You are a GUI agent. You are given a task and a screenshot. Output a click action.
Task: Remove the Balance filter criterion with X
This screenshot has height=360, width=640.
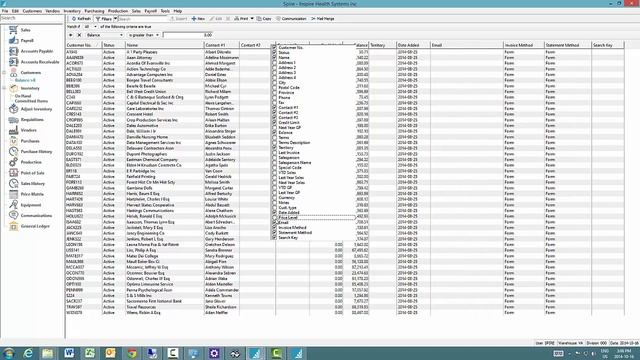(x=79, y=35)
